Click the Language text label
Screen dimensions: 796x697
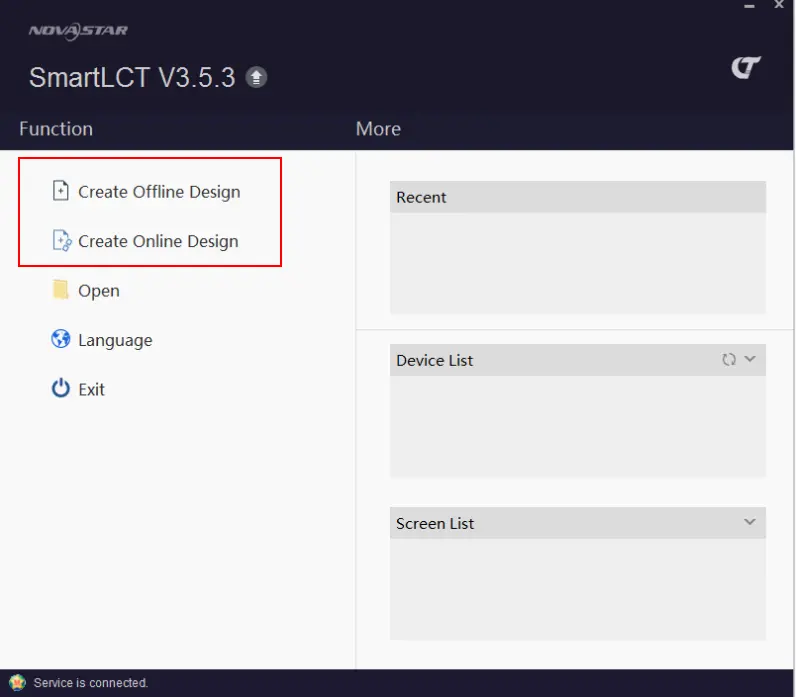click(115, 340)
